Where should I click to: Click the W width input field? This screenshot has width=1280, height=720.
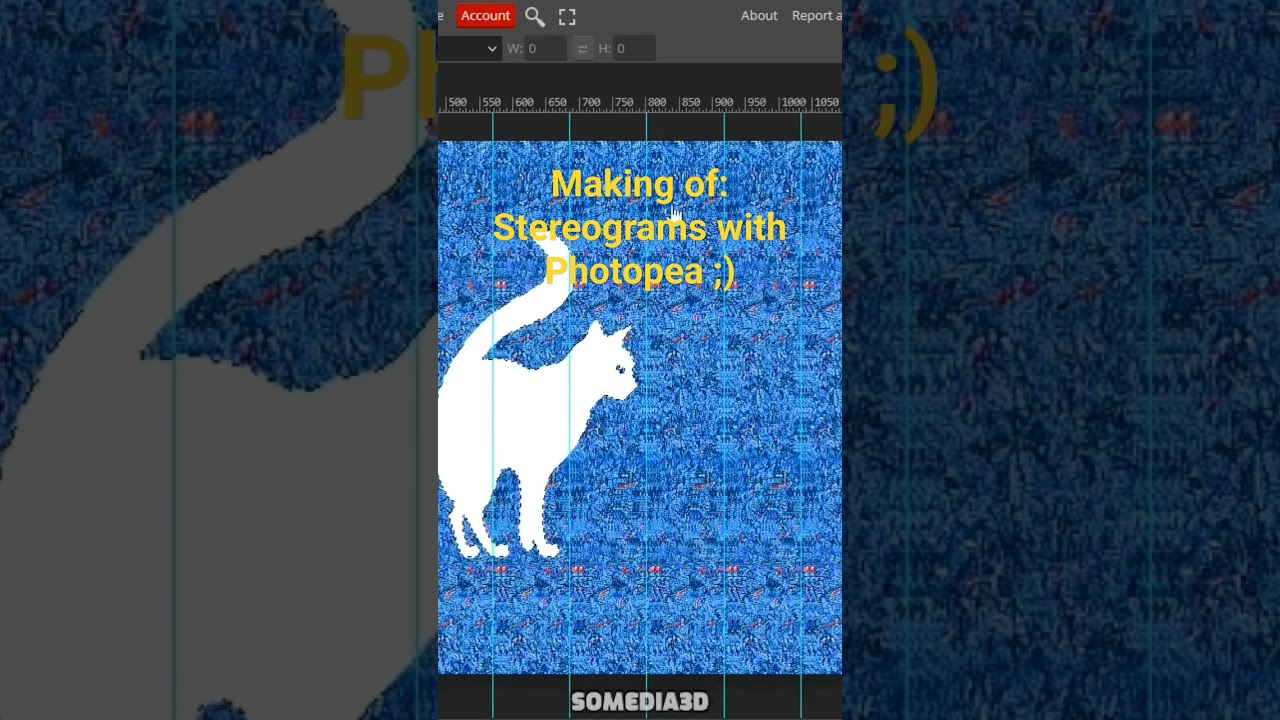546,48
